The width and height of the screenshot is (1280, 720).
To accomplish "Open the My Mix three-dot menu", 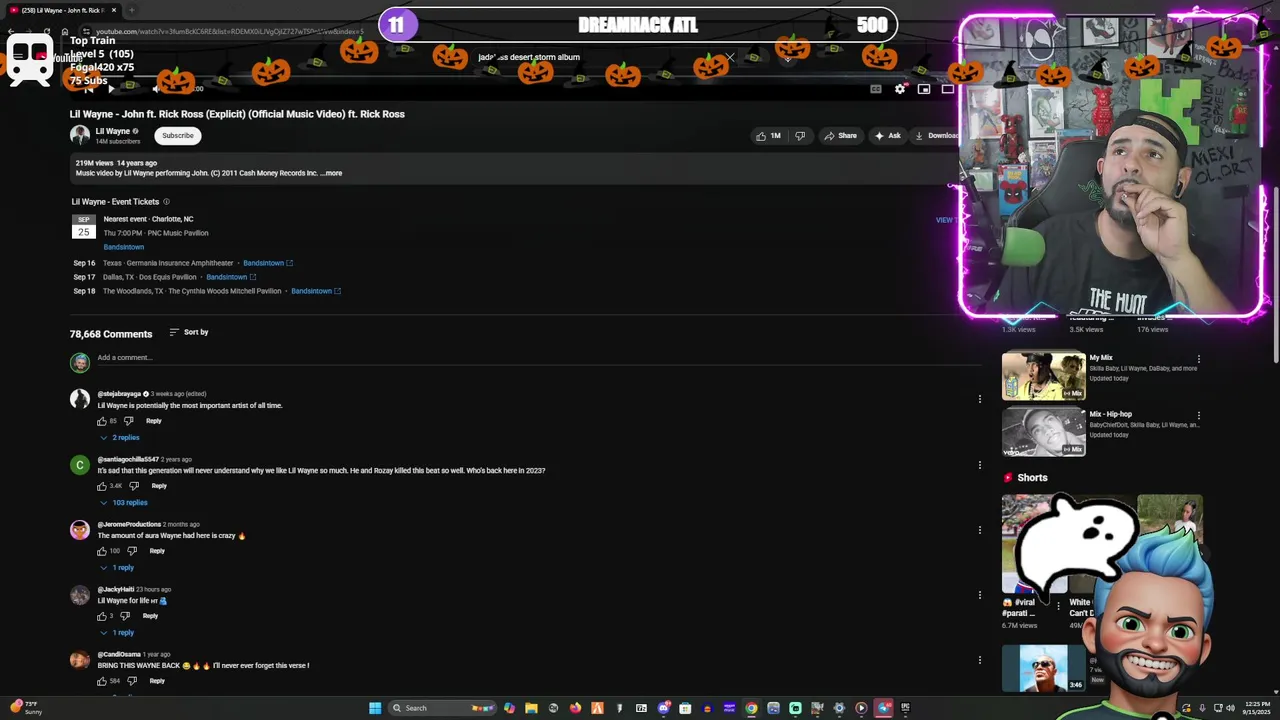I will 1198,359.
